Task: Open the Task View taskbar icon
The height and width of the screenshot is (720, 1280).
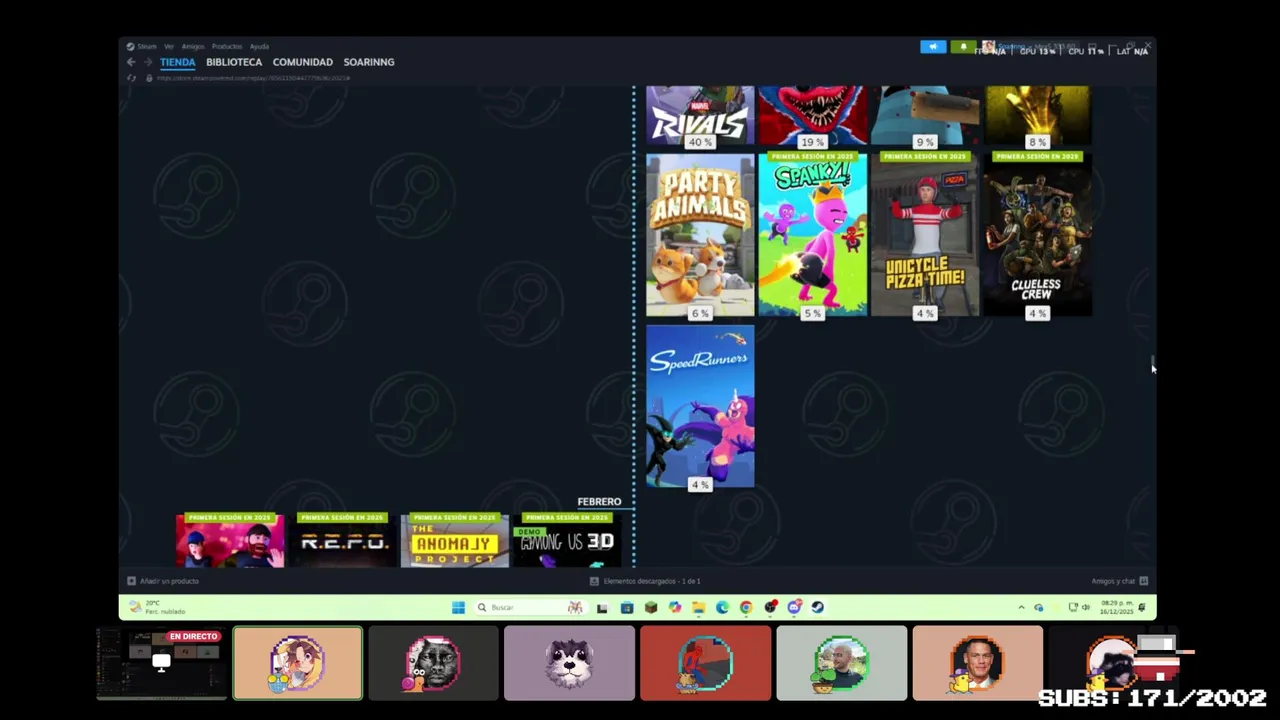Action: pyautogui.click(x=602, y=607)
